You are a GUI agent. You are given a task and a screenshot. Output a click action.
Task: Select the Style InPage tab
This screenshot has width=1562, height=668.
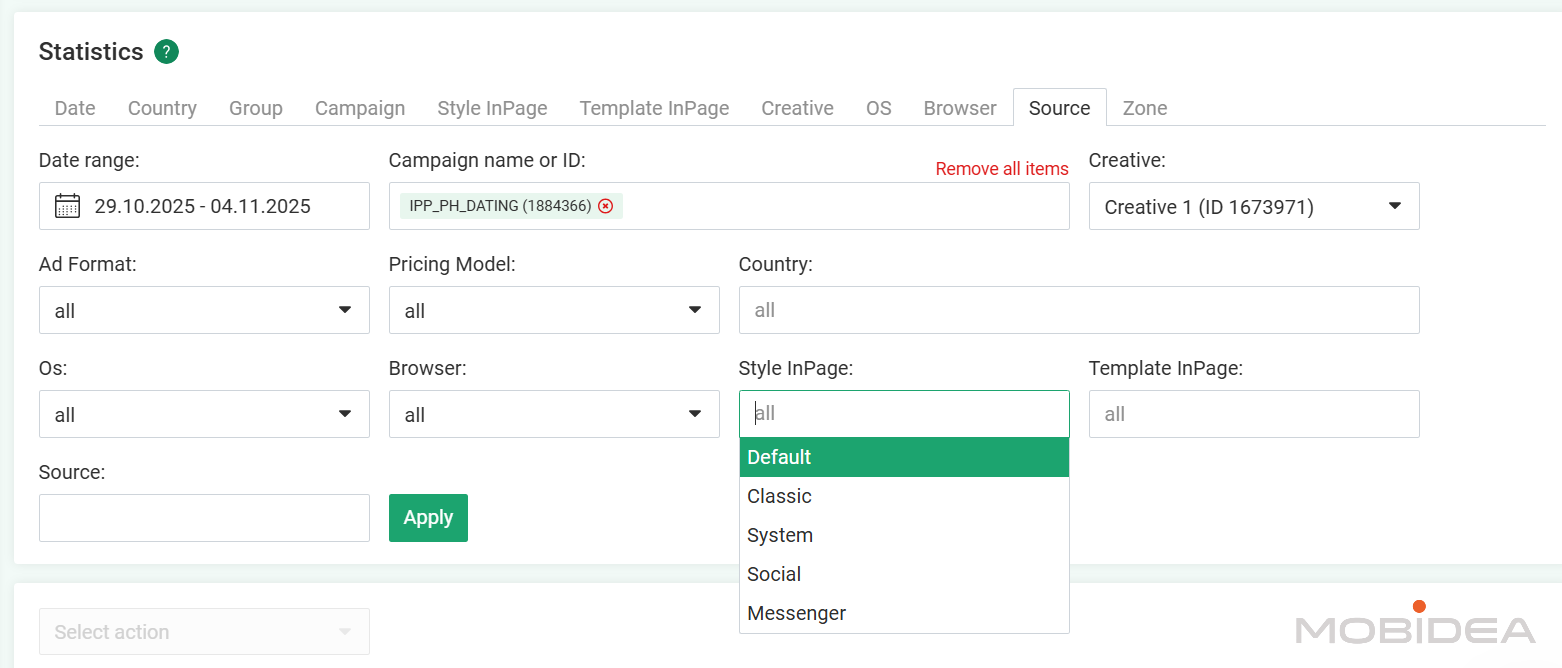point(492,108)
